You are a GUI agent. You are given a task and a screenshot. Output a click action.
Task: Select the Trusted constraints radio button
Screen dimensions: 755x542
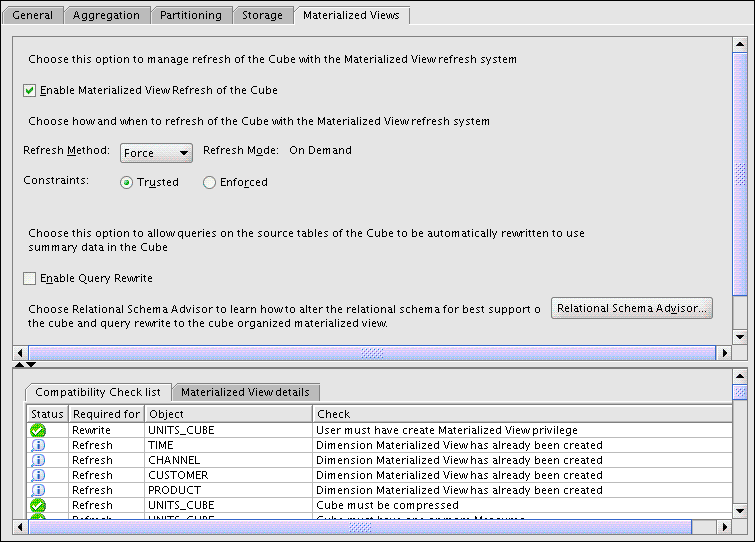(126, 182)
